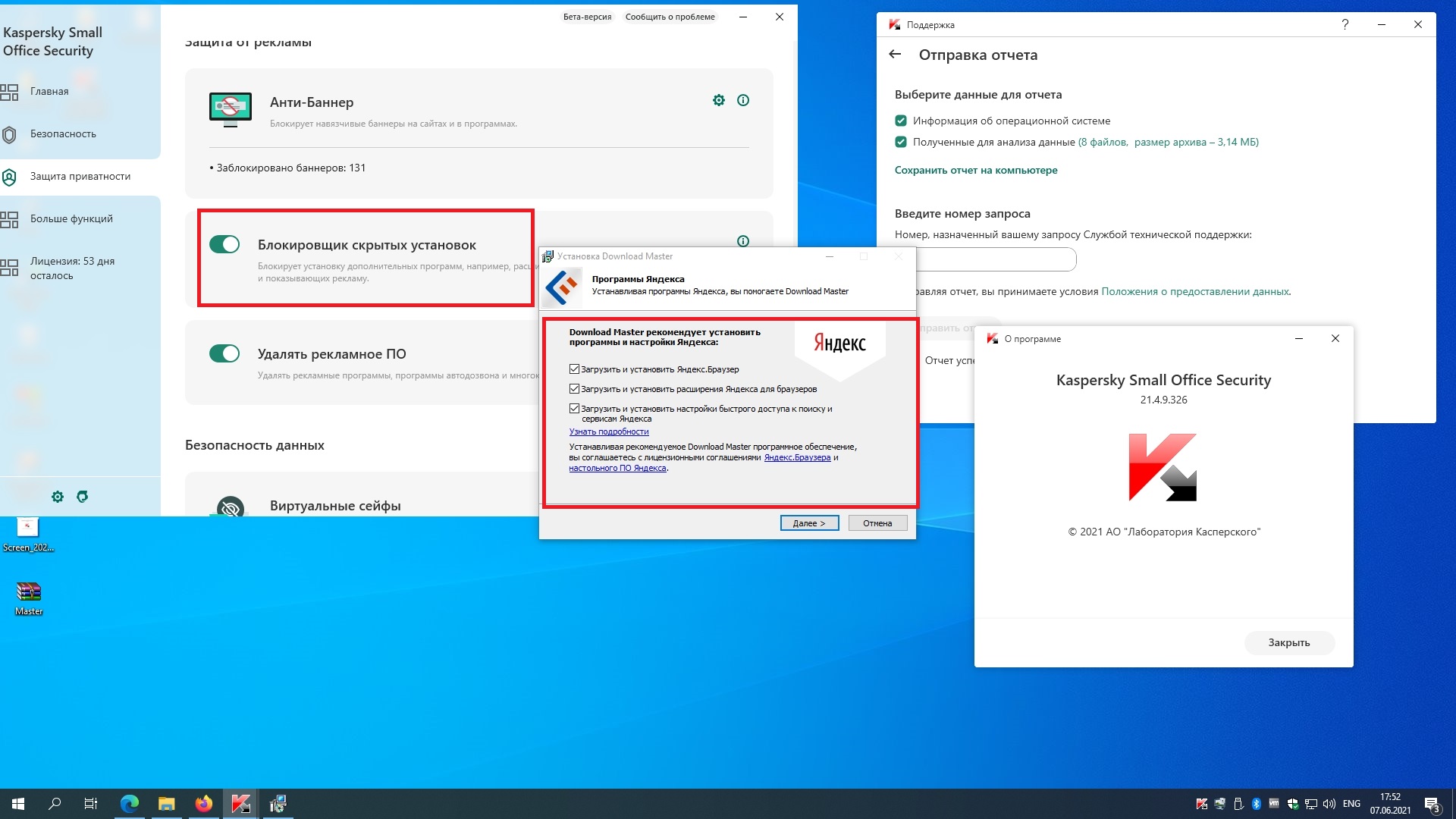Screen dimensions: 1456x819
Task: Show Anti-Banner info icon
Action: pos(743,100)
